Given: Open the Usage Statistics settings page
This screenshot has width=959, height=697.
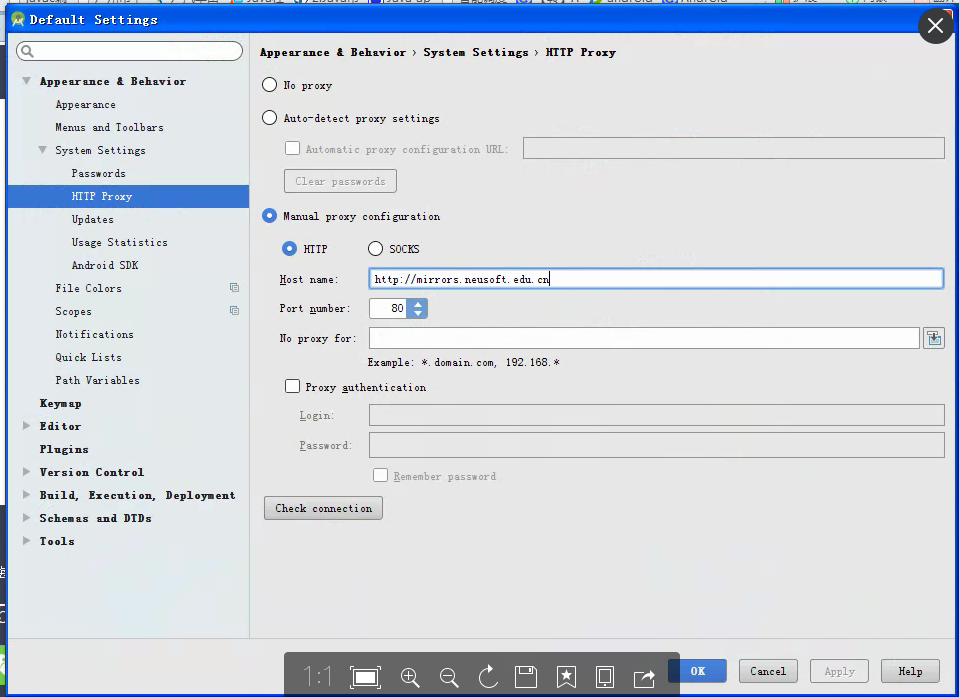Looking at the screenshot, I should point(119,242).
